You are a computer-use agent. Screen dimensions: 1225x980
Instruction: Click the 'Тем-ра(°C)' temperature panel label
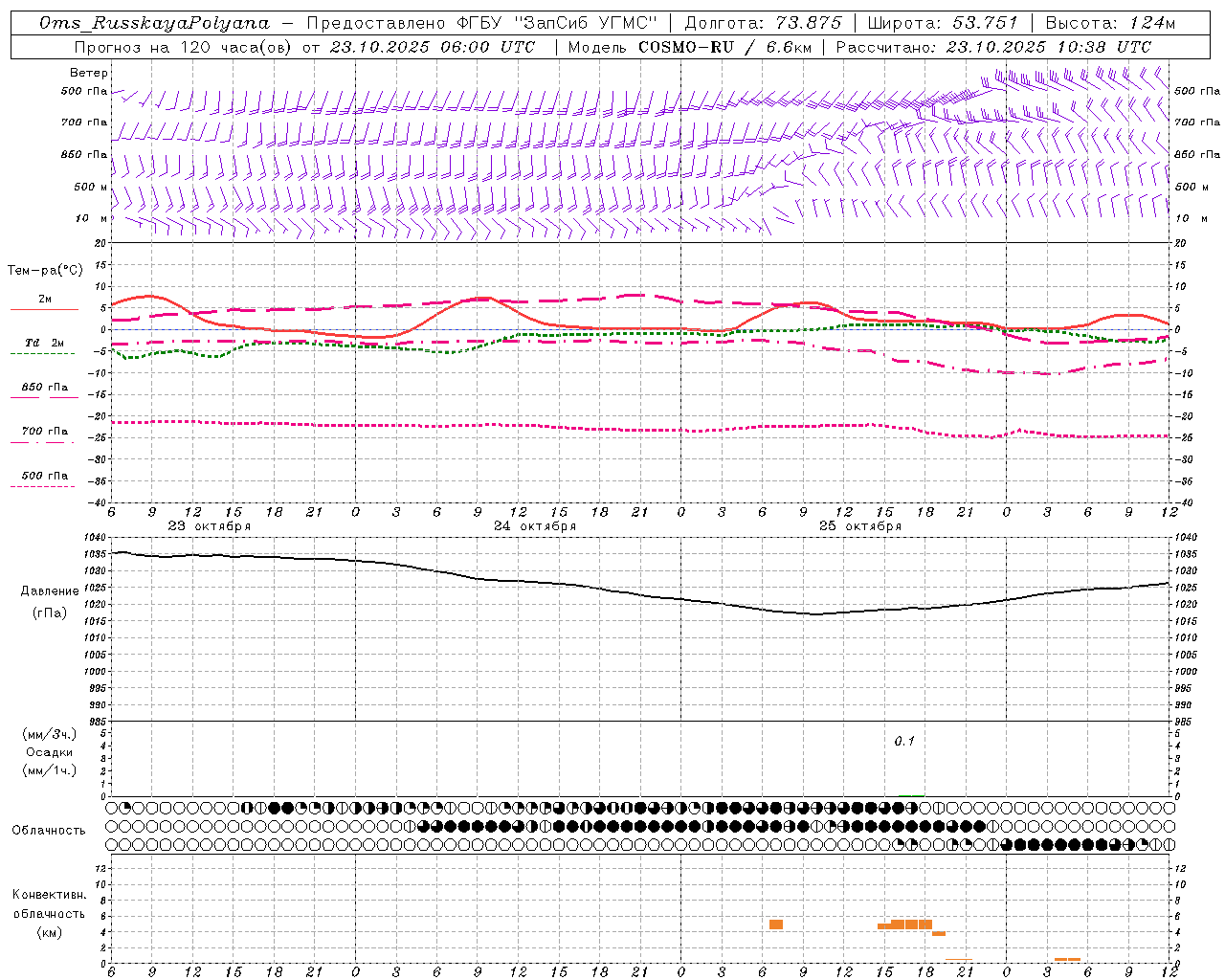point(45,271)
